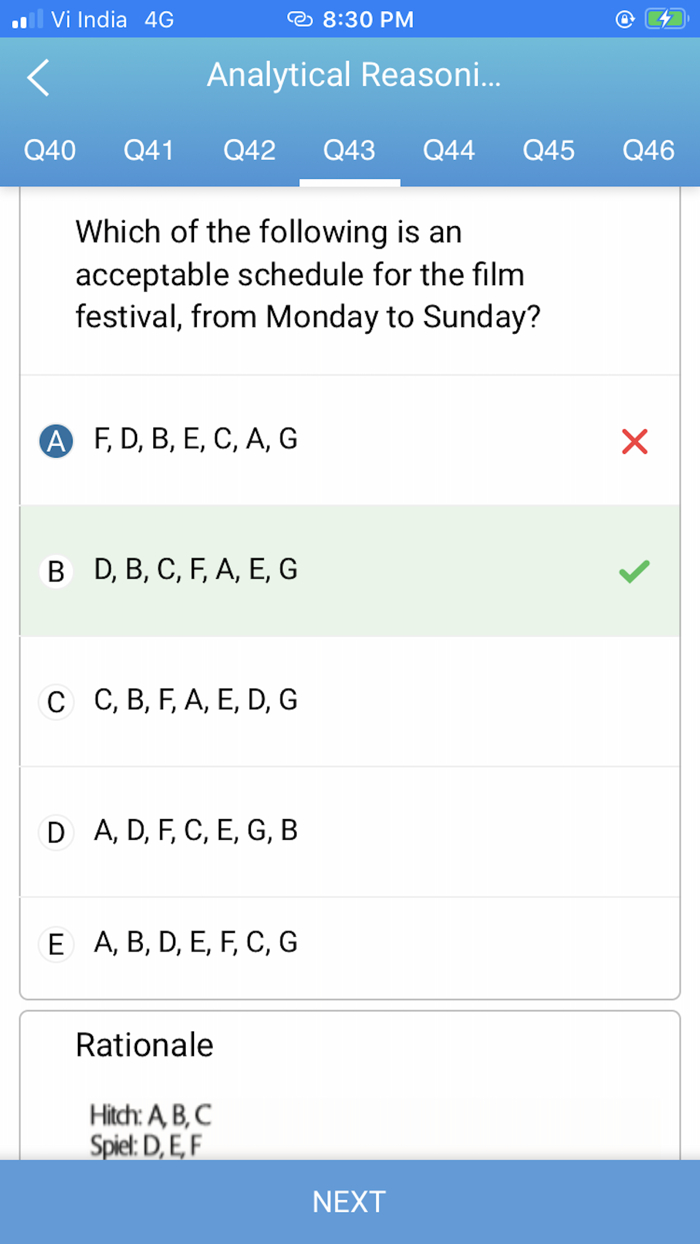Tap the Rationale section heading
This screenshot has width=700, height=1244.
tap(144, 1045)
